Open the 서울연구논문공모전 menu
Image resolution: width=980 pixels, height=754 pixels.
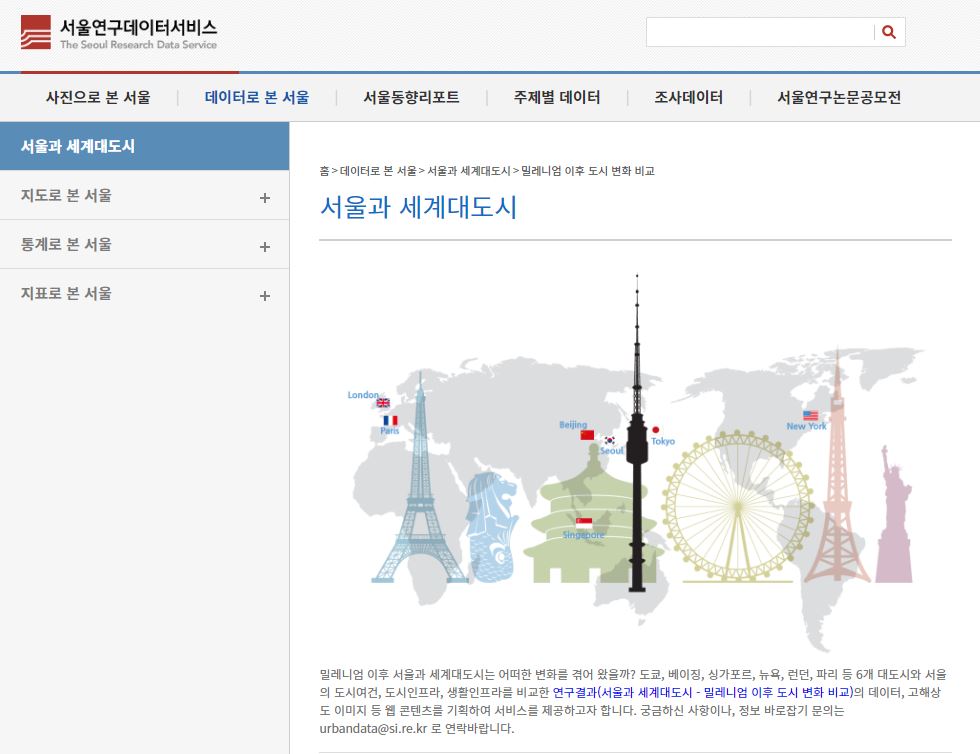click(839, 98)
